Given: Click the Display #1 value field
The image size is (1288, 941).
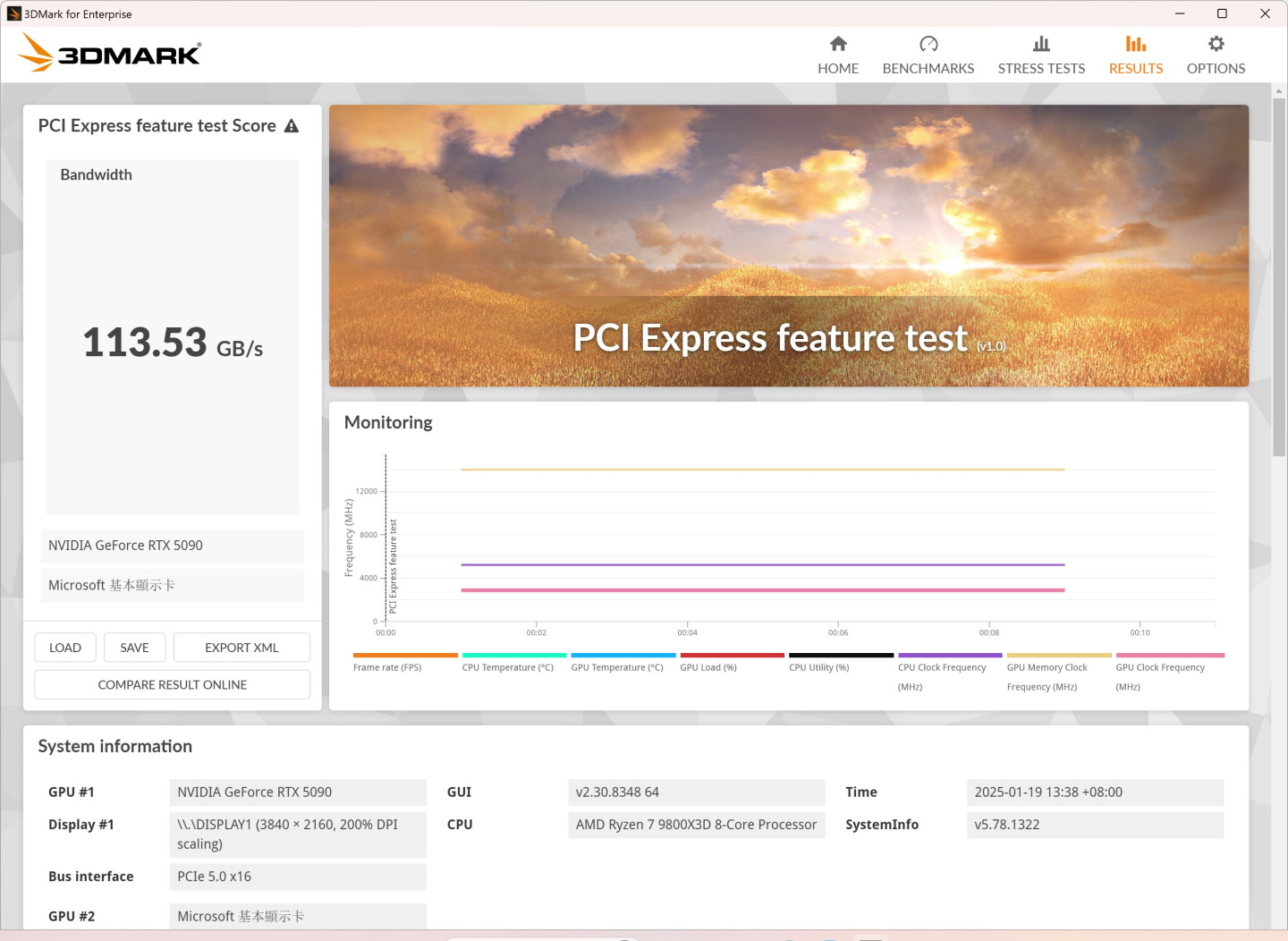Looking at the screenshot, I should [x=298, y=835].
